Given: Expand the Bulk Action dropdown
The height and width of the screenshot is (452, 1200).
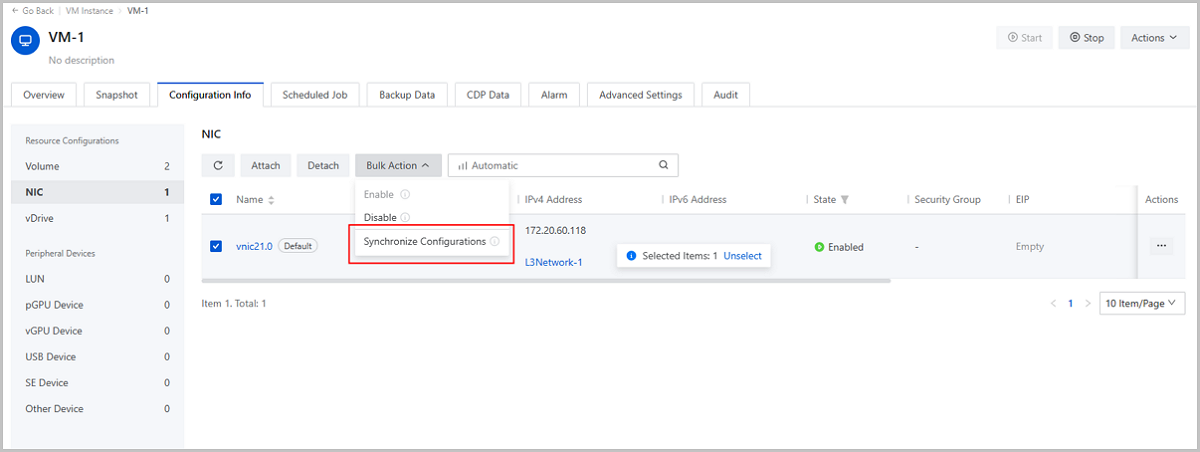Looking at the screenshot, I should tap(397, 166).
